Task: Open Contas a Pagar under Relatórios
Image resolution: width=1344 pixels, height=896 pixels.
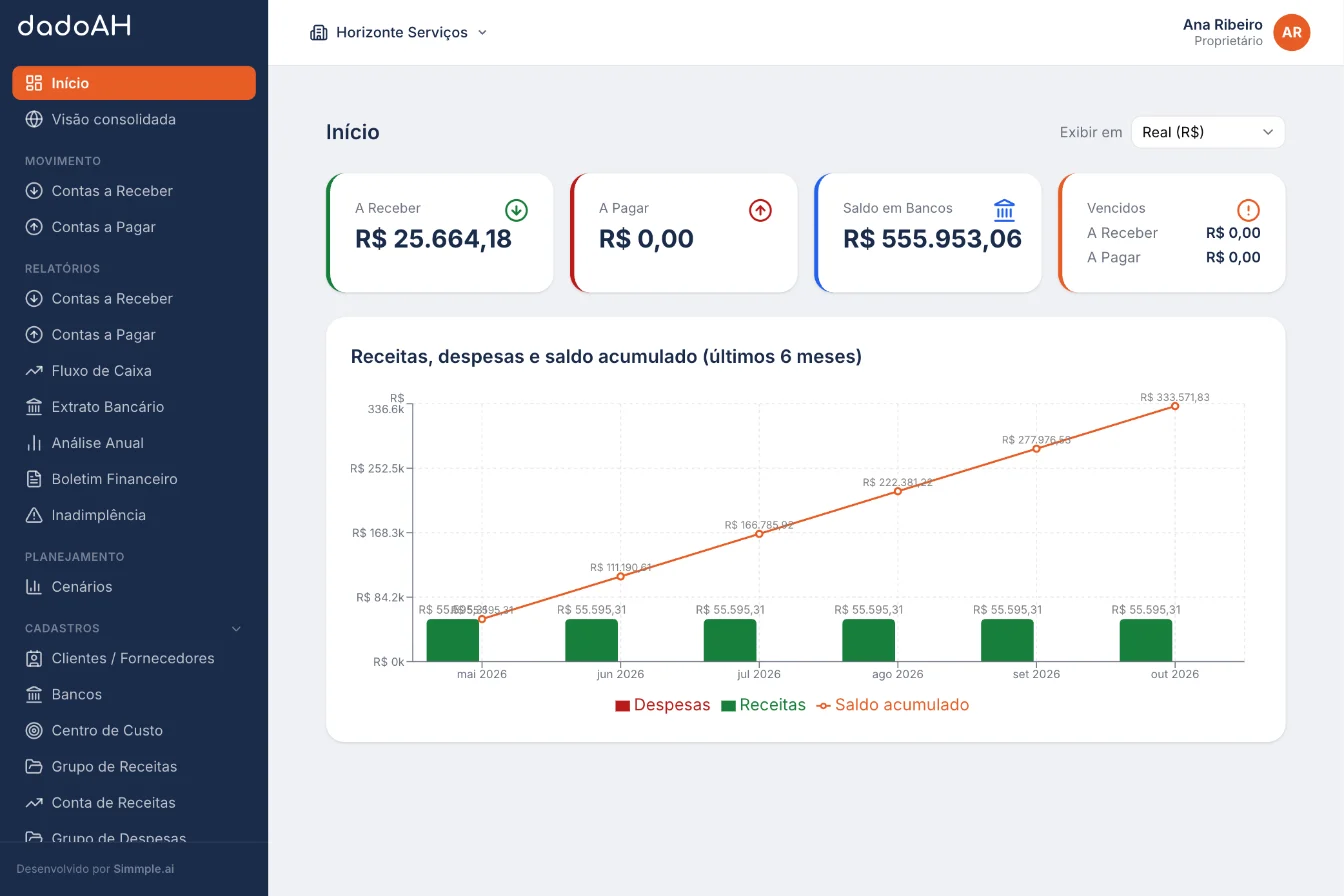Action: (134, 335)
